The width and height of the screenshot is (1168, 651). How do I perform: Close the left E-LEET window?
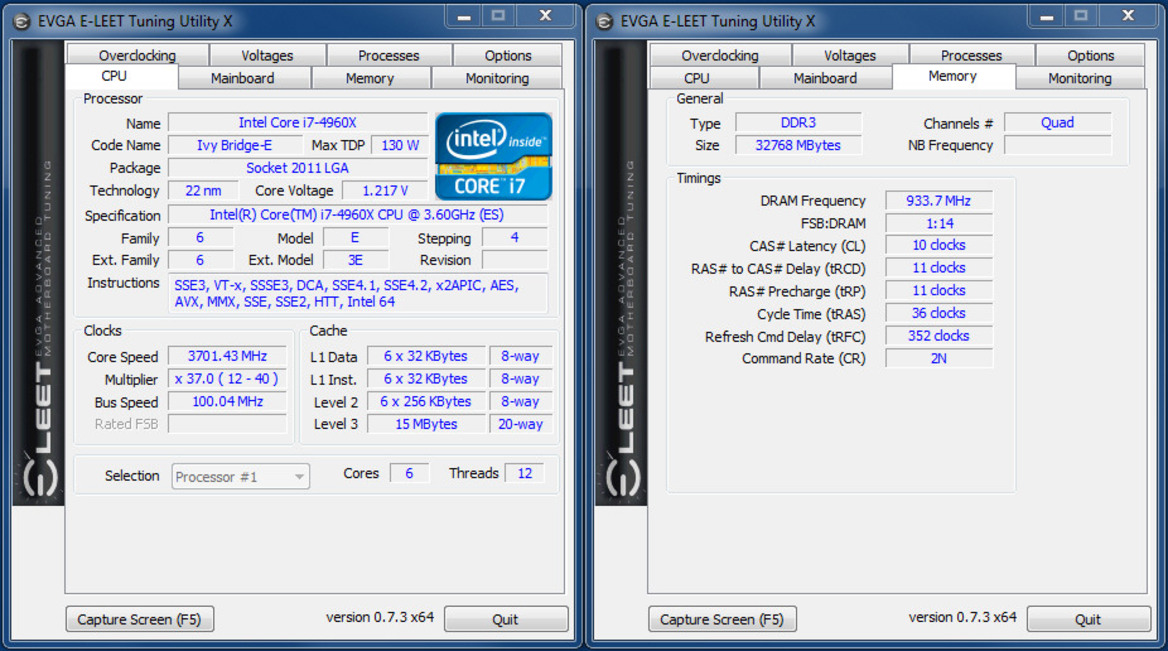coord(546,16)
